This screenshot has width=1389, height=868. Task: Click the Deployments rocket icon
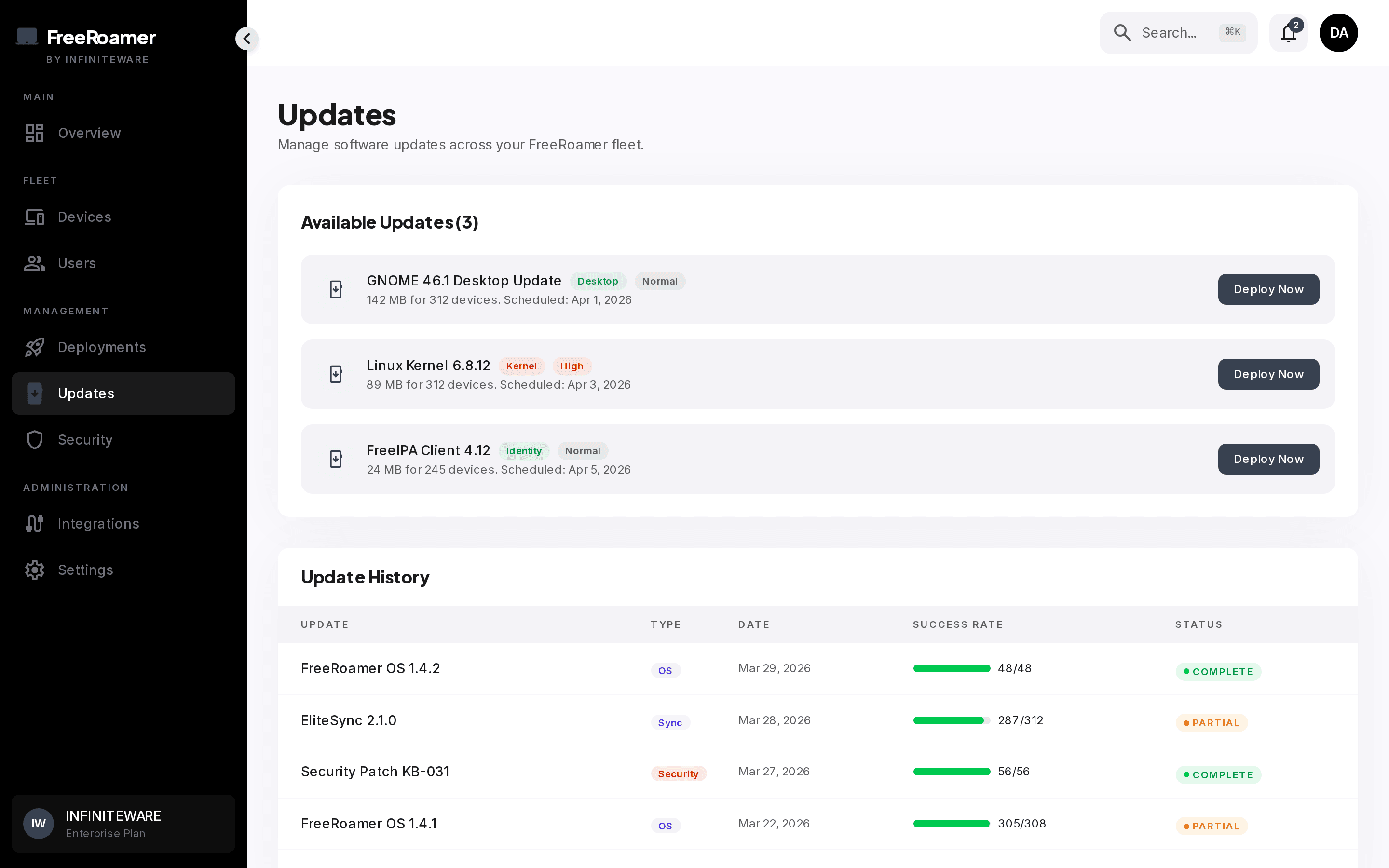pos(34,347)
